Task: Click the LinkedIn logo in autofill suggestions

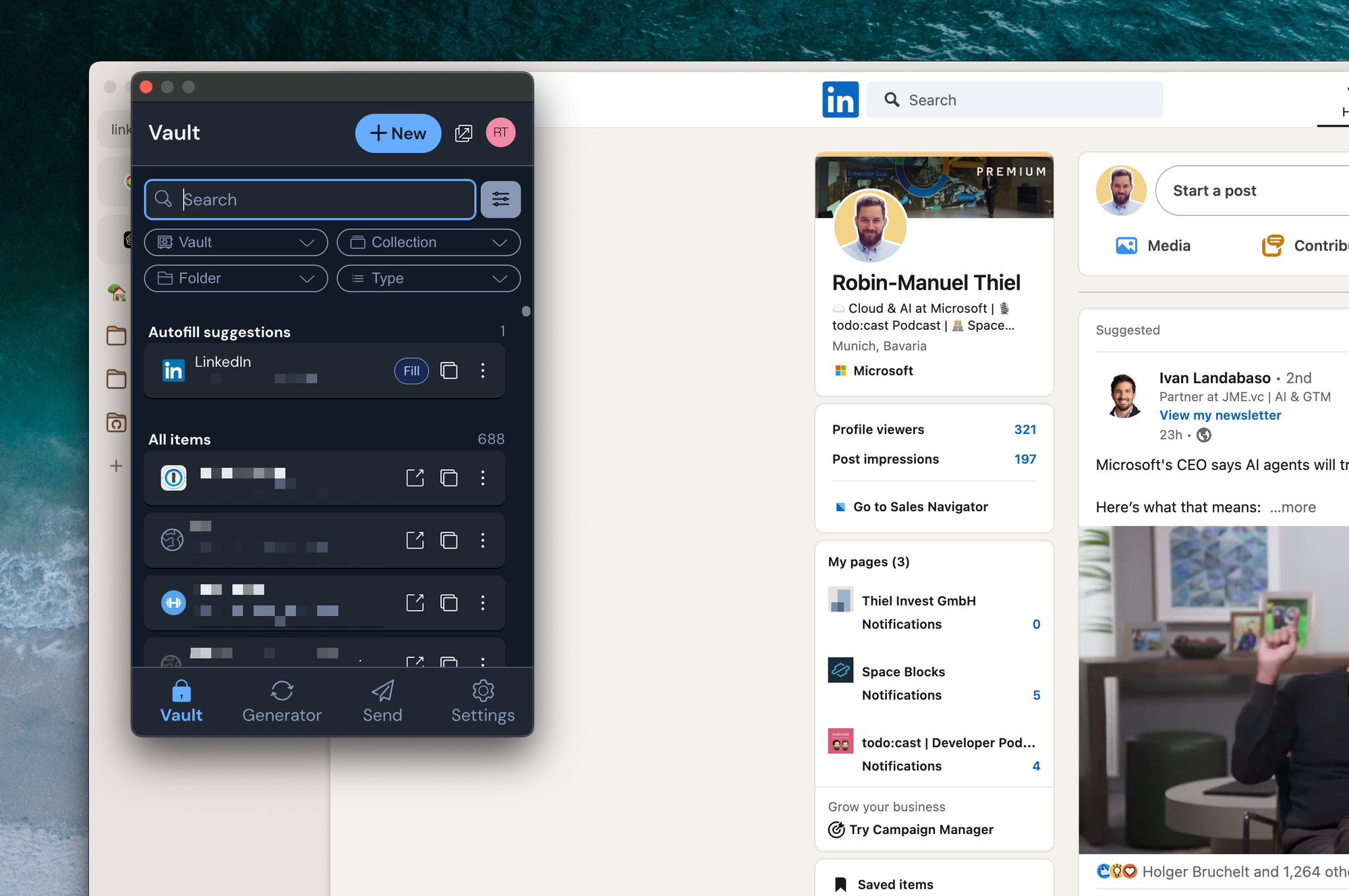Action: click(x=173, y=370)
